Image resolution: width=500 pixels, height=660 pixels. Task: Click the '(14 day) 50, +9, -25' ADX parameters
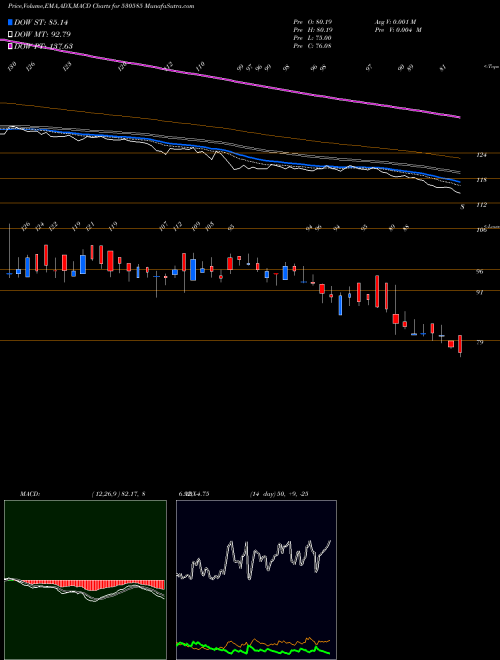click(279, 494)
